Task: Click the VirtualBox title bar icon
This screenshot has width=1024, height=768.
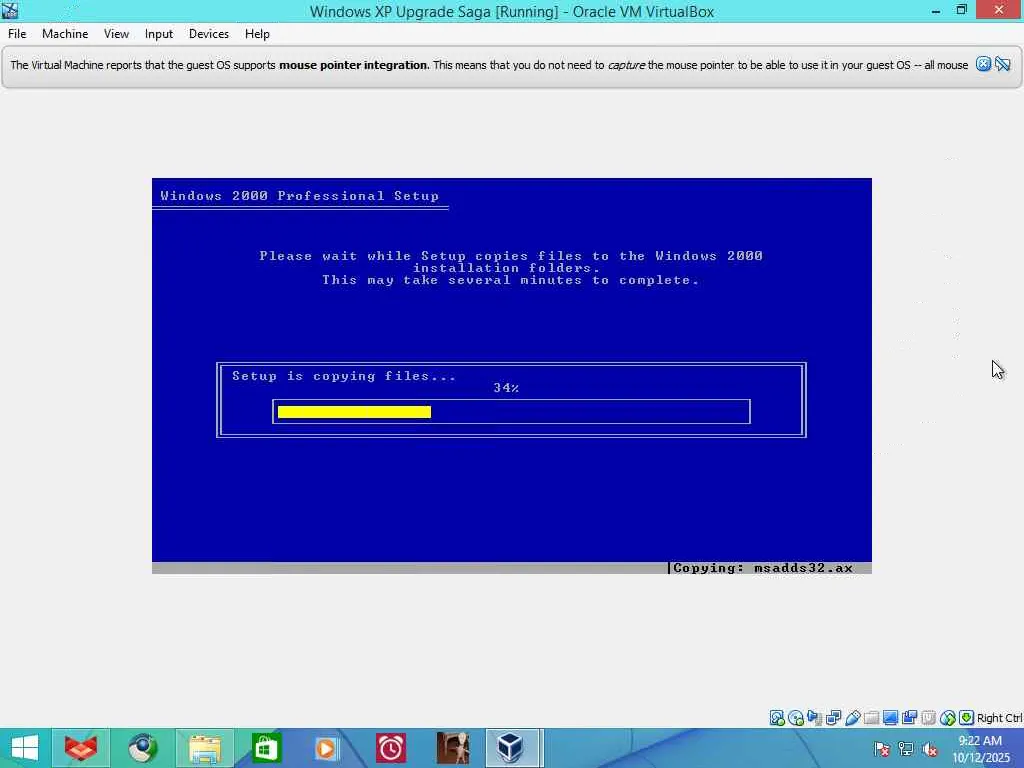Action: pos(10,10)
